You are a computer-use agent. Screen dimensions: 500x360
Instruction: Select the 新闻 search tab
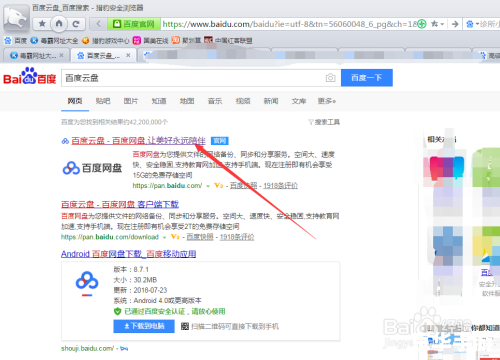click(271, 101)
